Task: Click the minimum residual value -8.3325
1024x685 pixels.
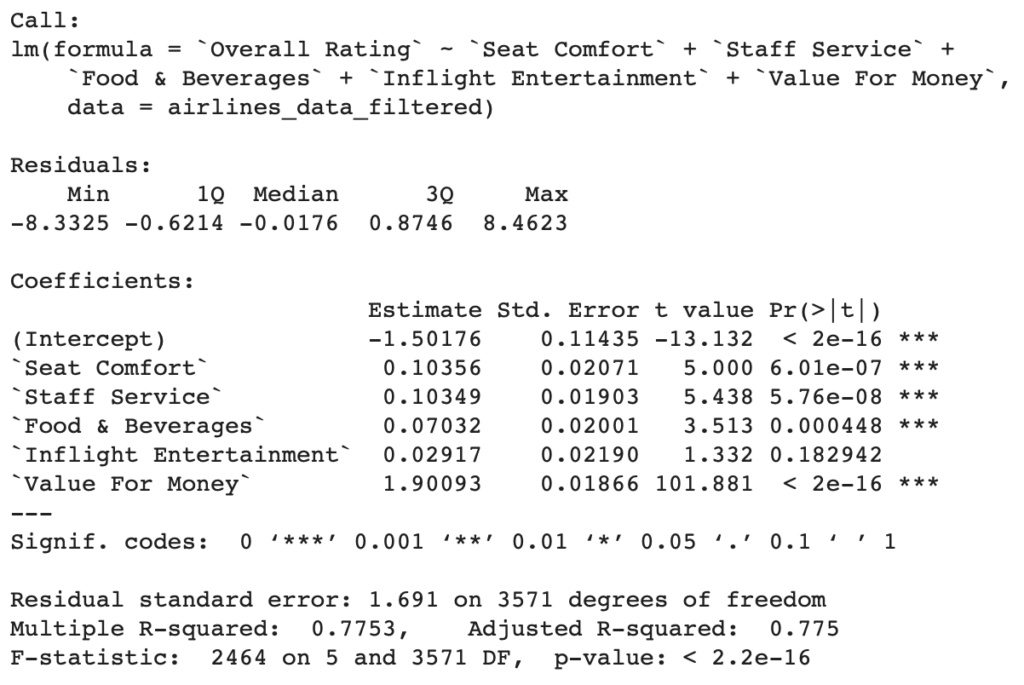Action: pos(60,223)
